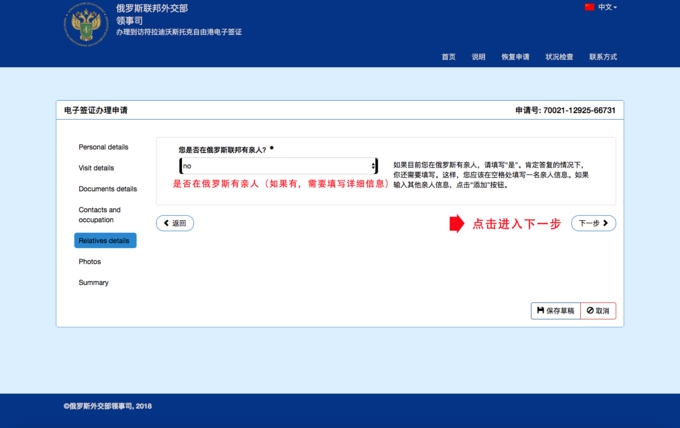Open the Documents details step
680x428 pixels.
[x=107, y=189]
